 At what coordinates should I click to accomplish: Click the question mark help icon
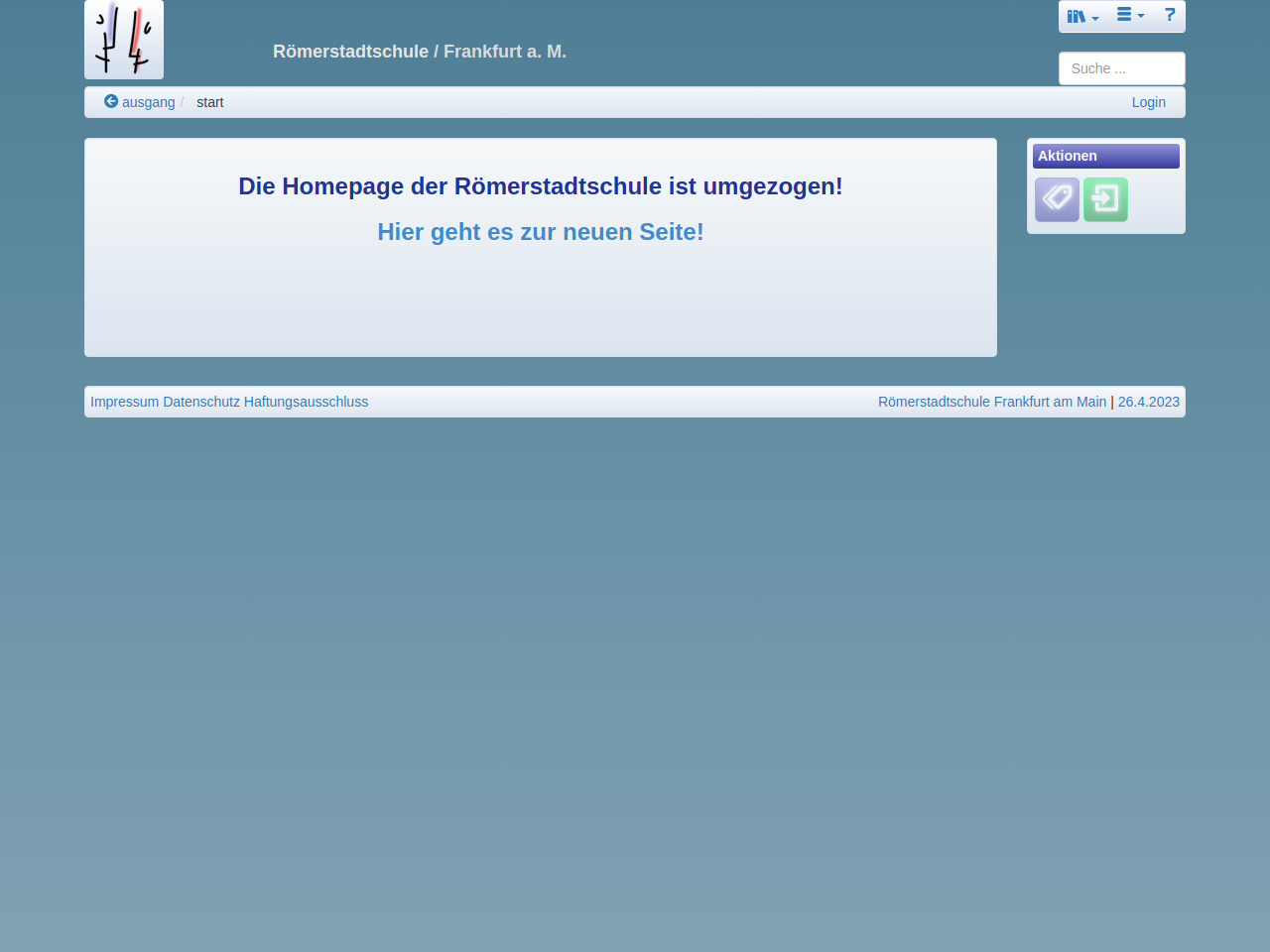pos(1170,15)
